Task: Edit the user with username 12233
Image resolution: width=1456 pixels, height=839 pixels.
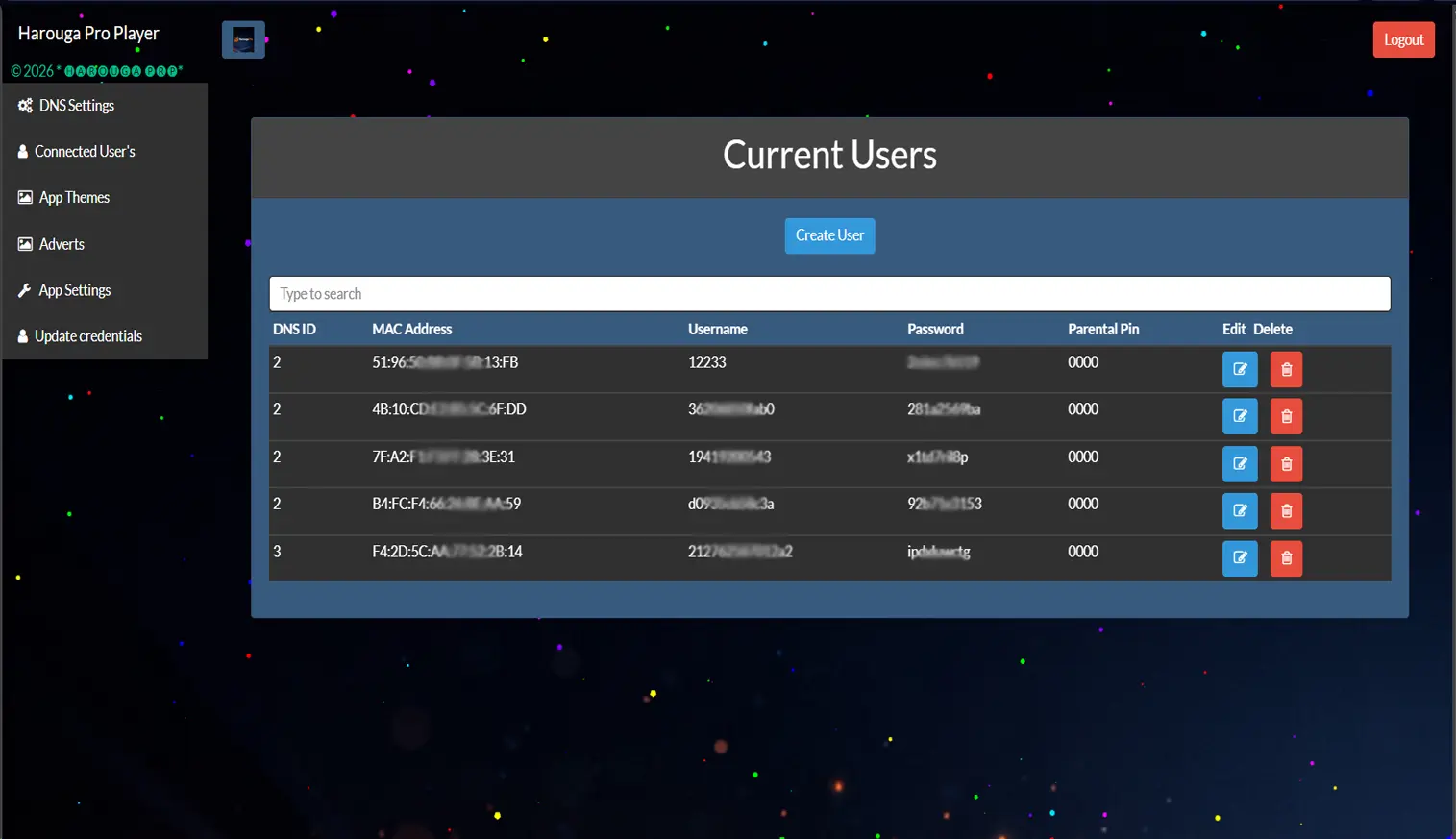Action: 1240,369
